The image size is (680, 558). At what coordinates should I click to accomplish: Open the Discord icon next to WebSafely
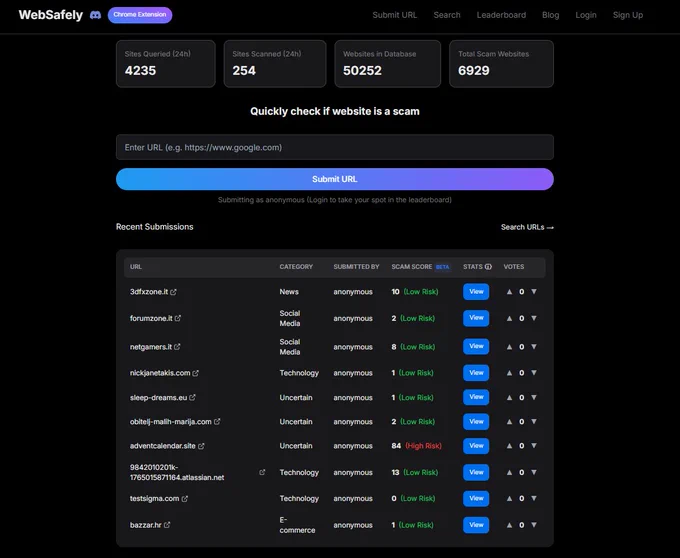pos(95,15)
